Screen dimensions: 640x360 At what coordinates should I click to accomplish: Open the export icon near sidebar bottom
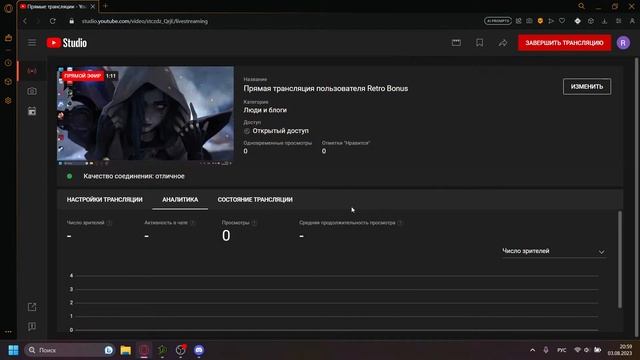point(32,307)
